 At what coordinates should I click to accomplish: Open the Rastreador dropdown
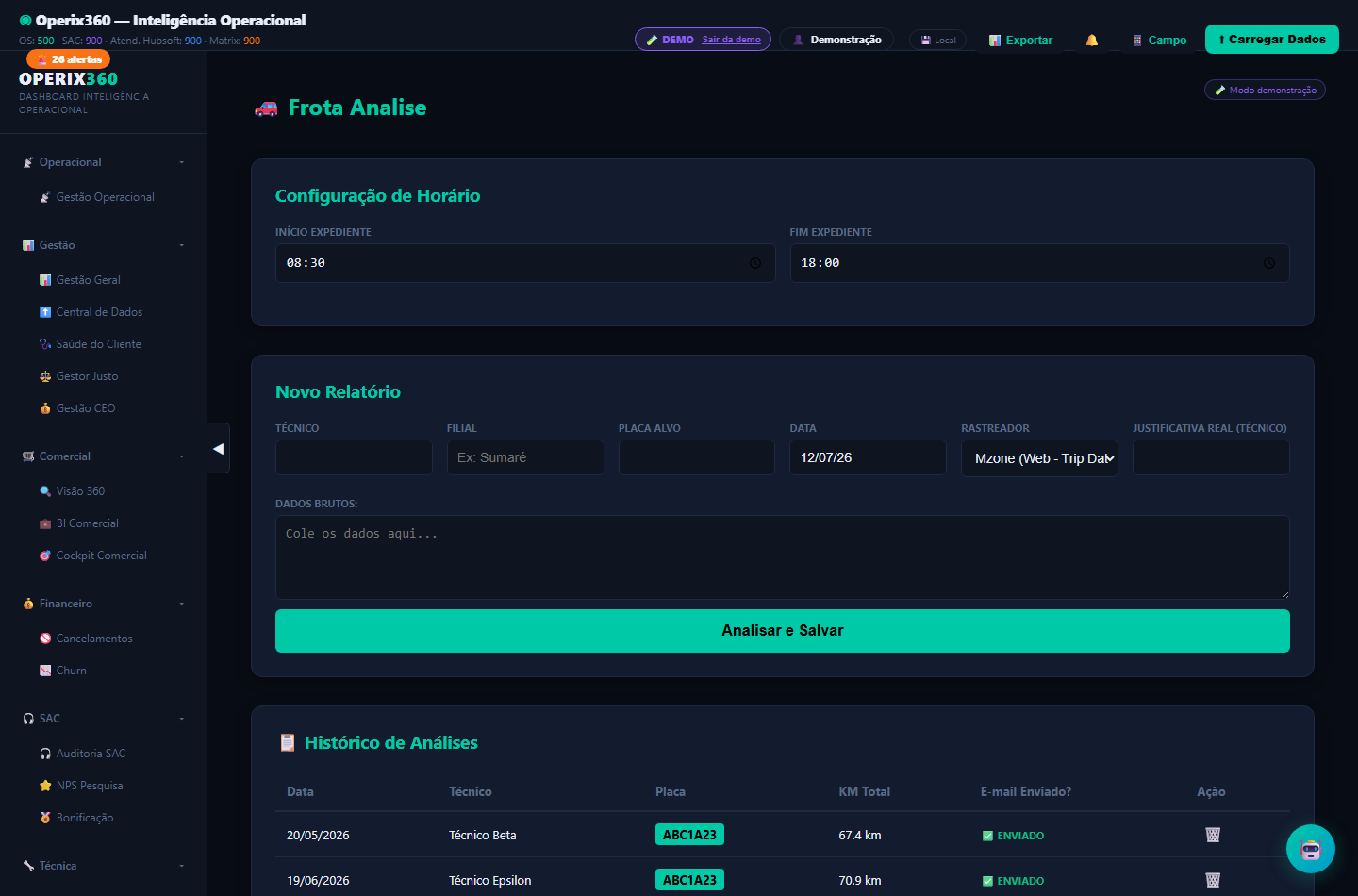pyautogui.click(x=1039, y=458)
